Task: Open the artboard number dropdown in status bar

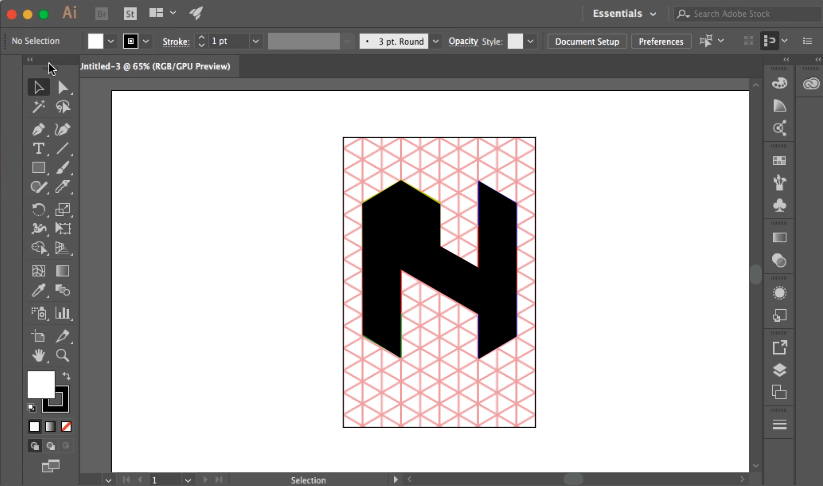Action: (x=187, y=480)
